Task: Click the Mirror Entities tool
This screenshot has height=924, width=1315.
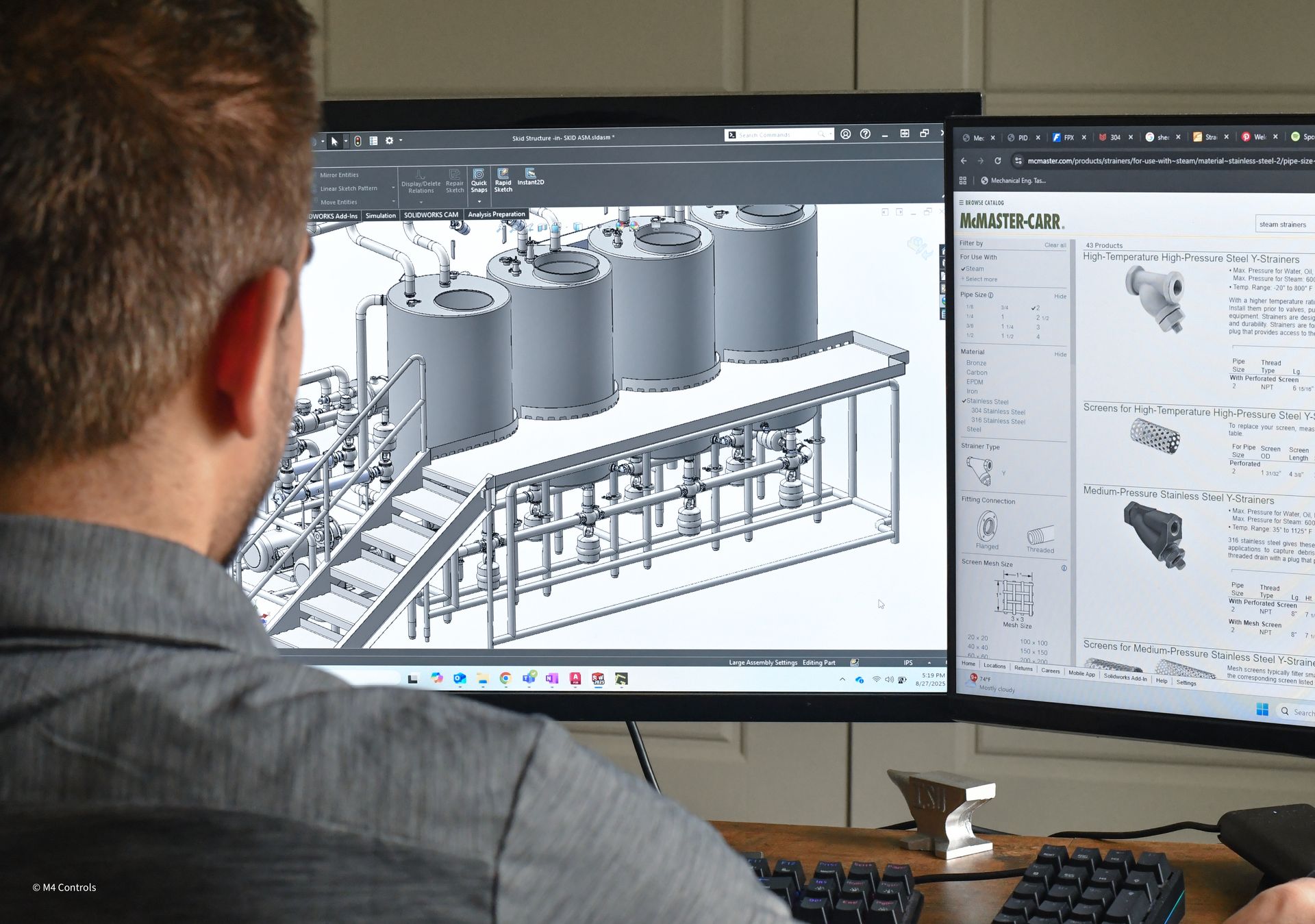Action: (x=338, y=175)
